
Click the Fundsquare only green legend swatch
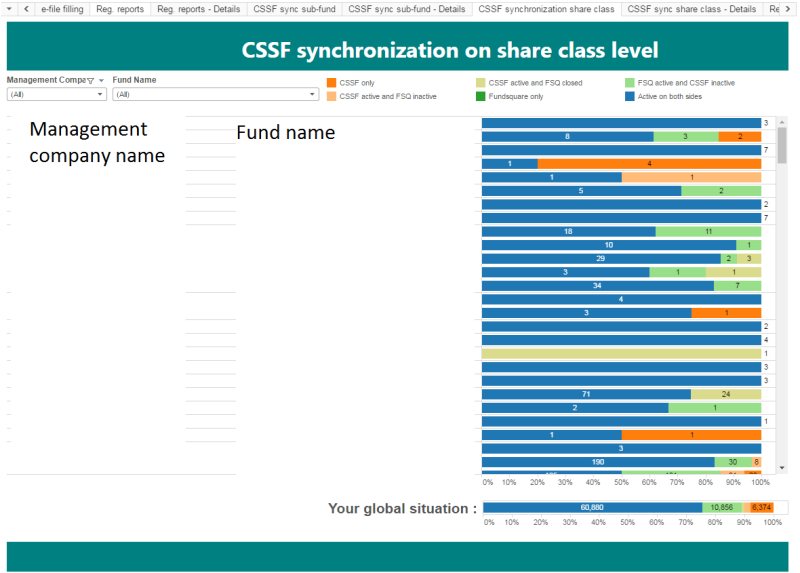pos(480,97)
